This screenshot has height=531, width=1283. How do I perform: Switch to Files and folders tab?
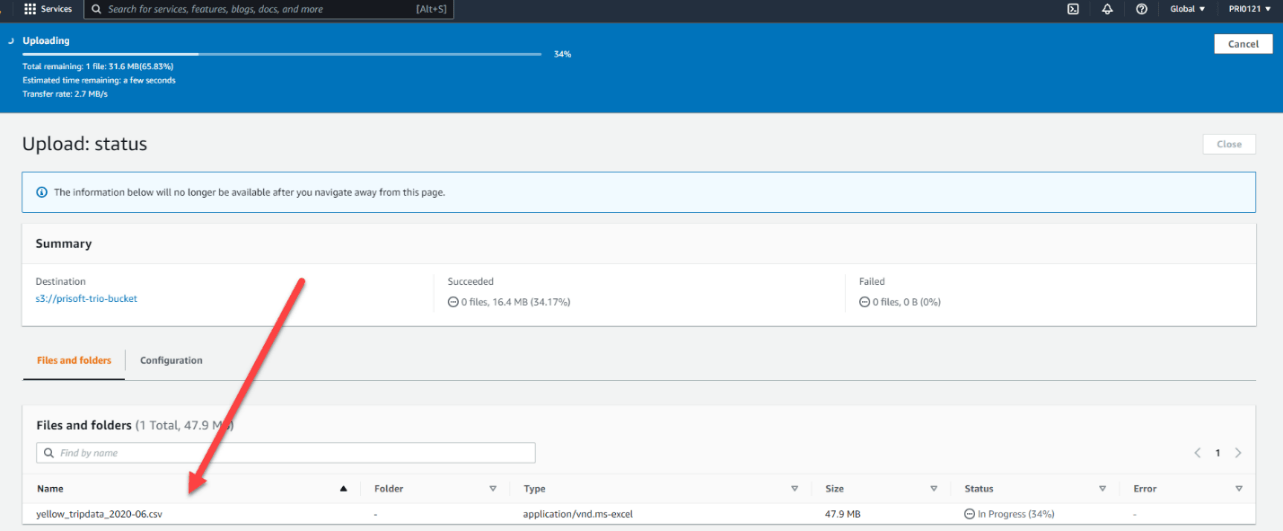click(x=74, y=361)
